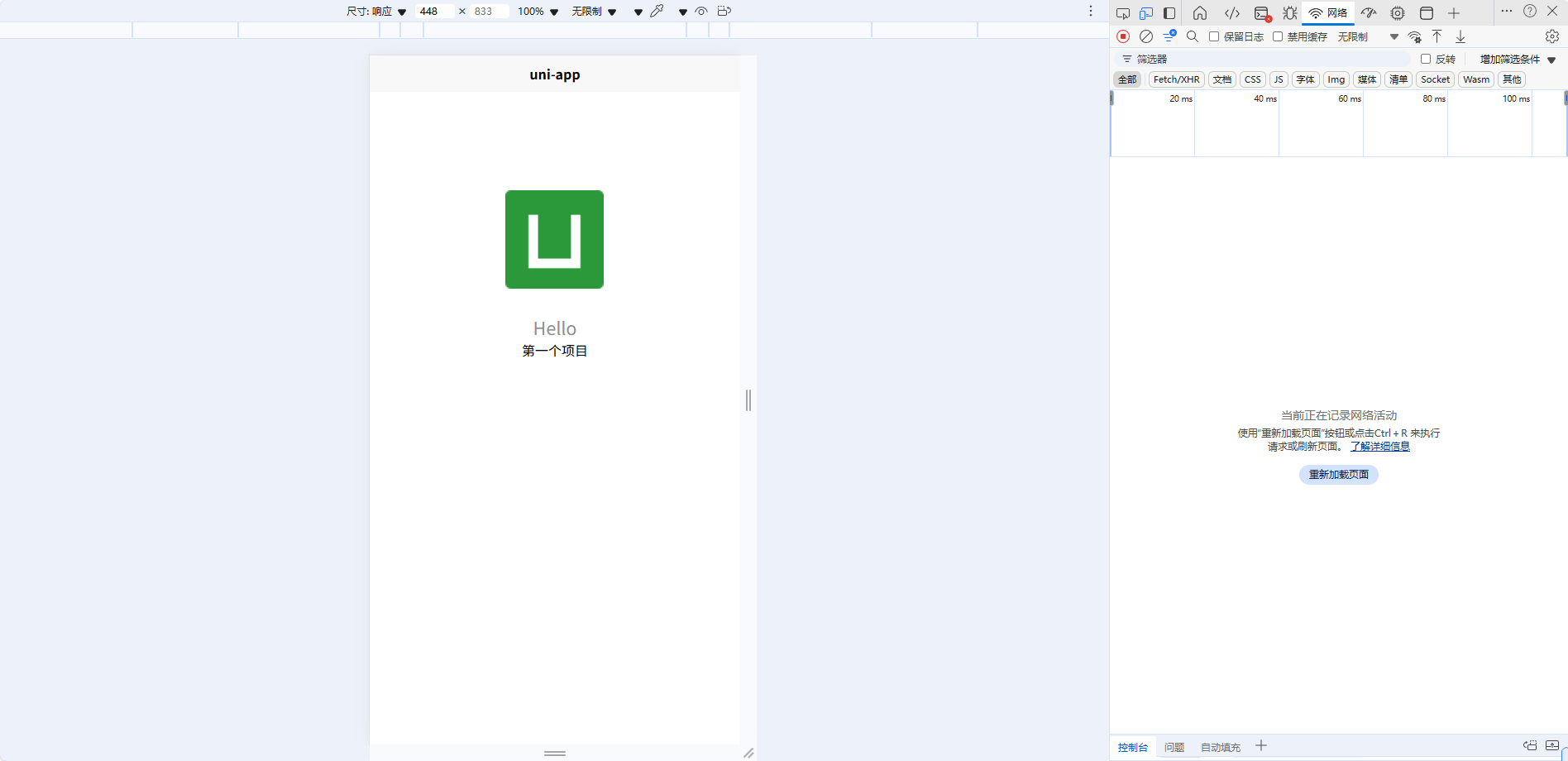
Task: Click the eye vision emulation icon
Action: click(x=701, y=12)
